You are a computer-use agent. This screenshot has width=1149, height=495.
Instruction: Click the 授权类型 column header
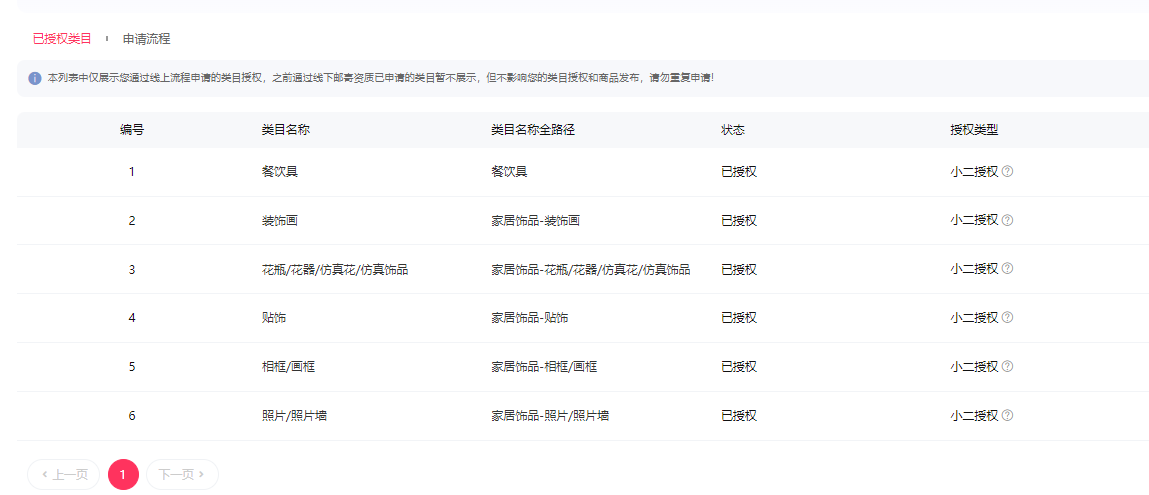tap(974, 130)
